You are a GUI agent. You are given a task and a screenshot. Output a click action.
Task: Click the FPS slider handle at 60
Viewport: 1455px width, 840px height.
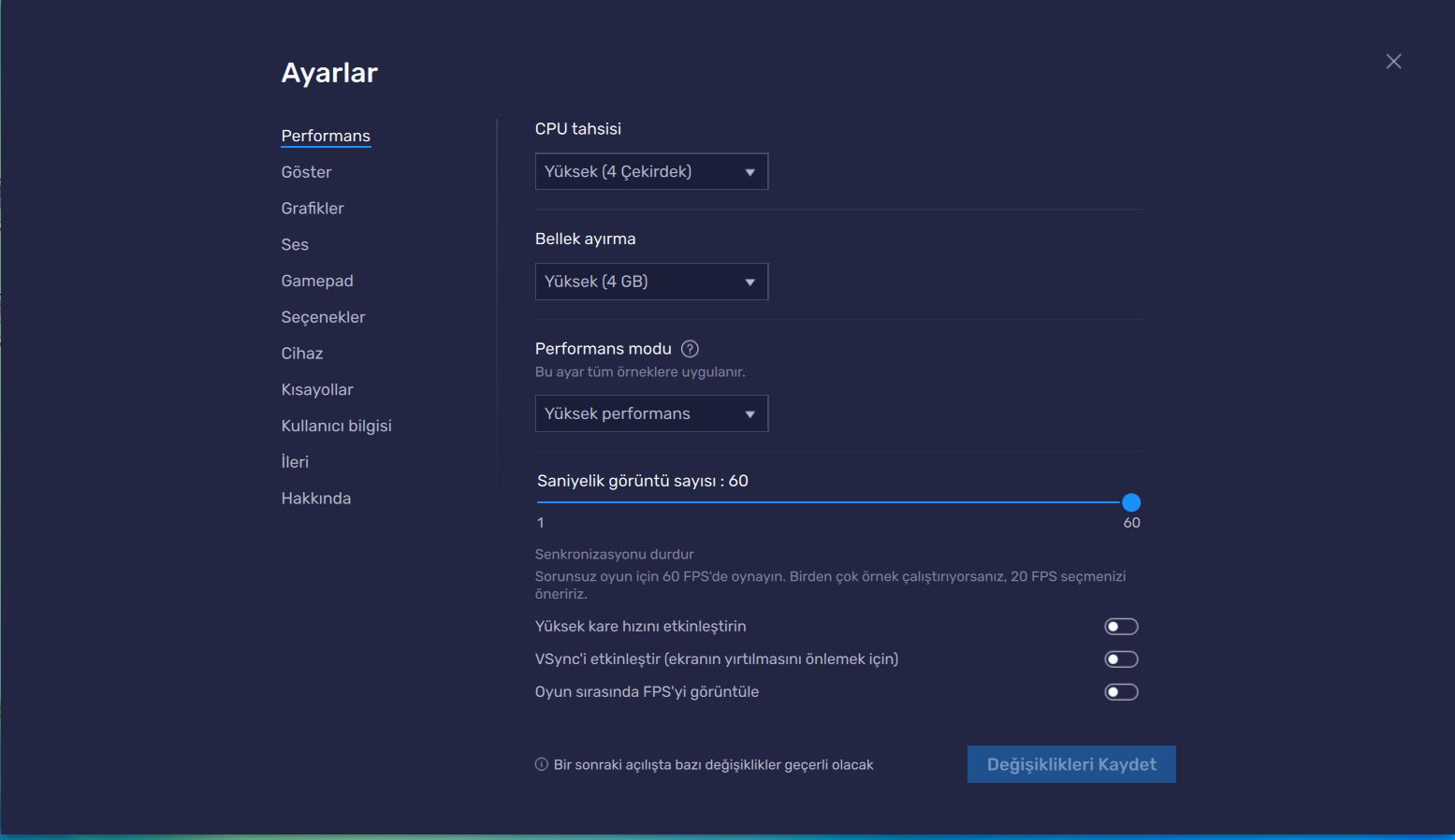click(1130, 502)
